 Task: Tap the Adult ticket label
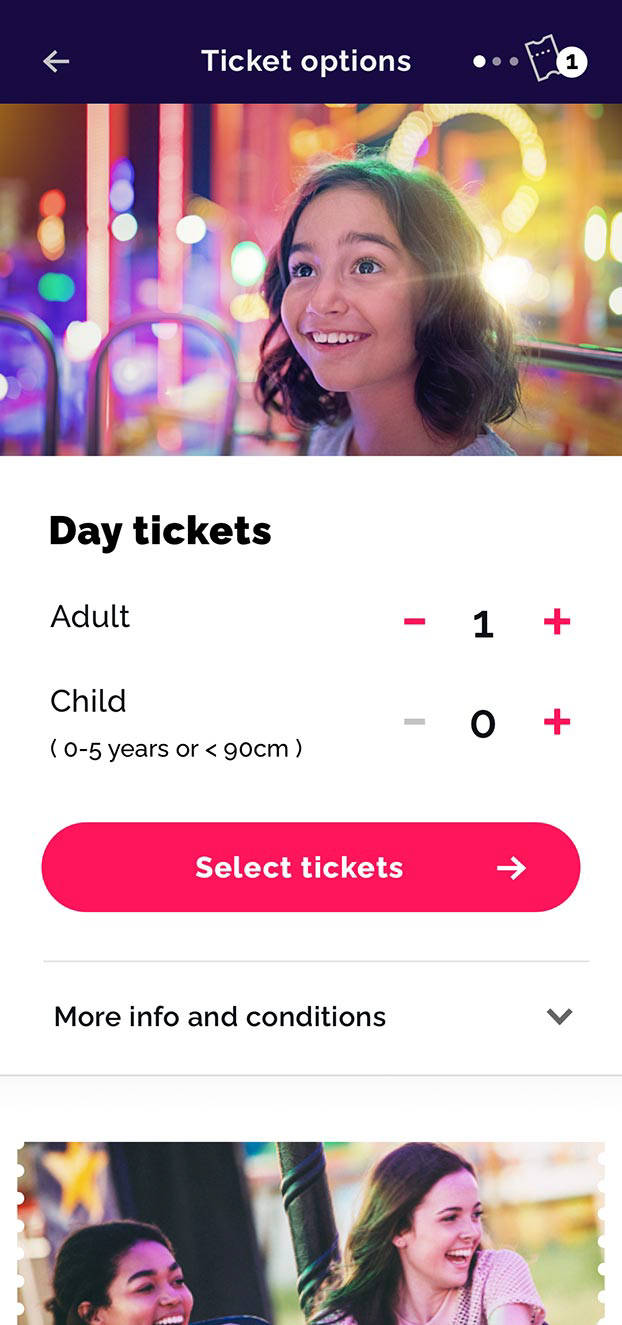click(x=90, y=616)
